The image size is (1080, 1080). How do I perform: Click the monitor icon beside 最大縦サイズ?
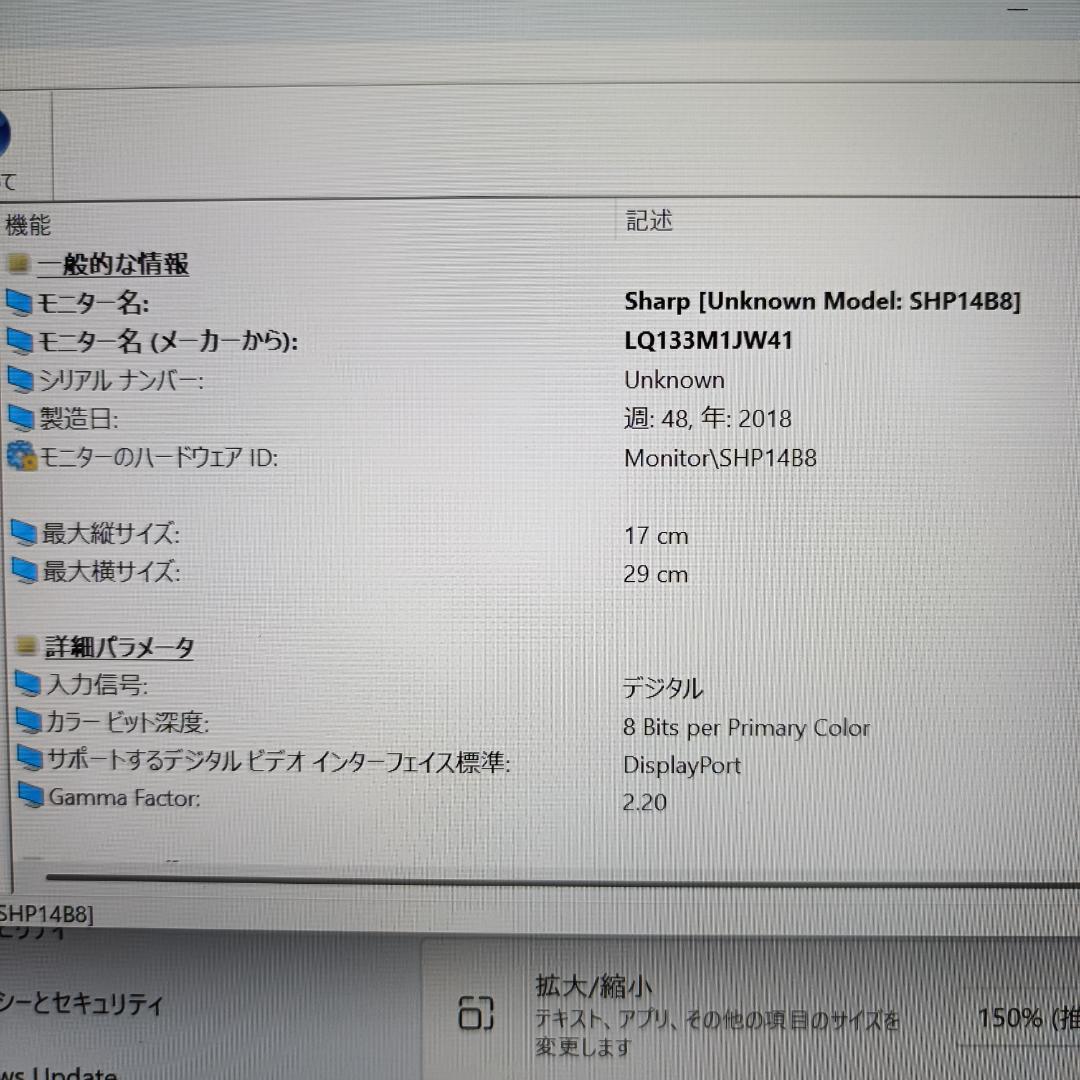click(x=24, y=532)
